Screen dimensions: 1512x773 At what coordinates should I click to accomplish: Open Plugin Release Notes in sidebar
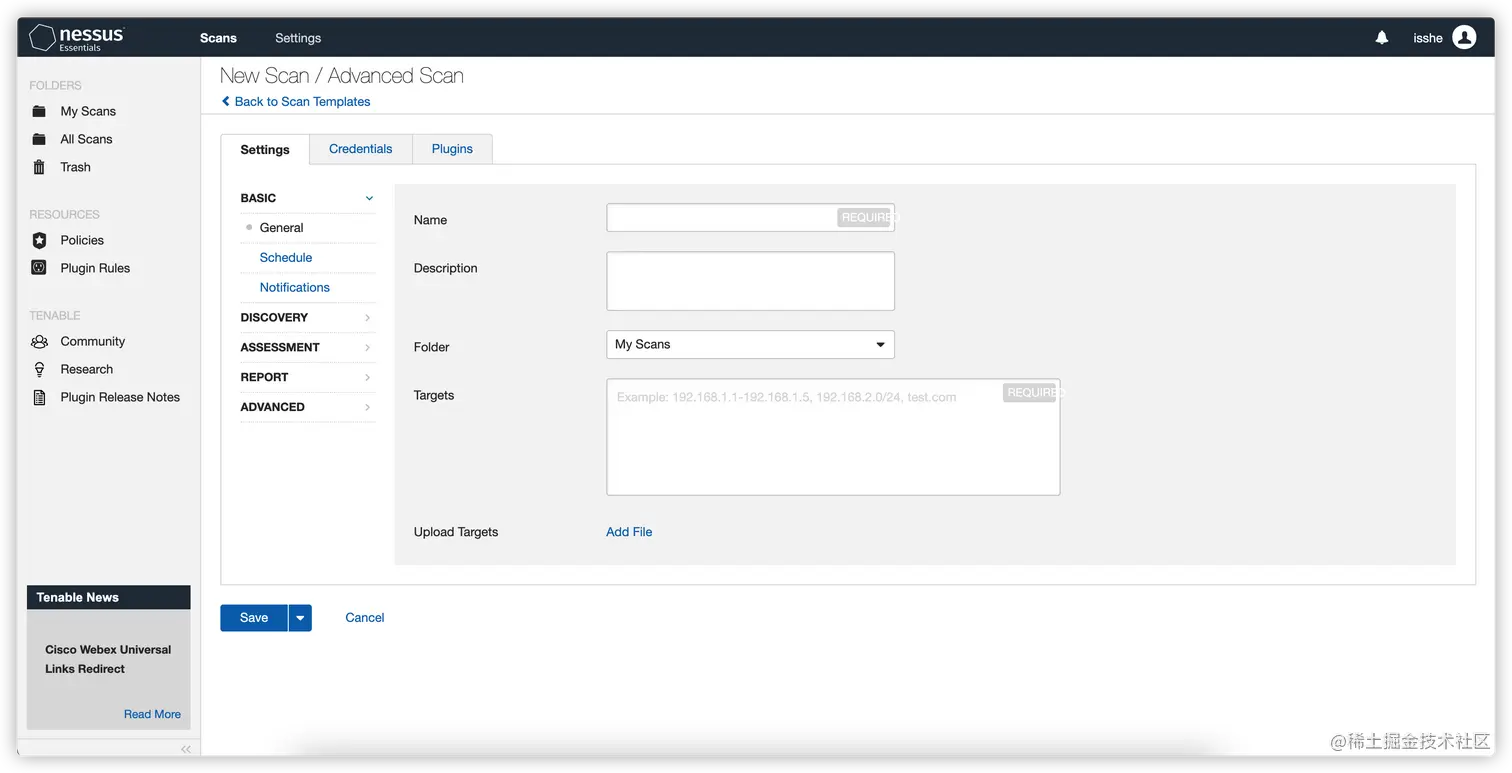tap(120, 397)
